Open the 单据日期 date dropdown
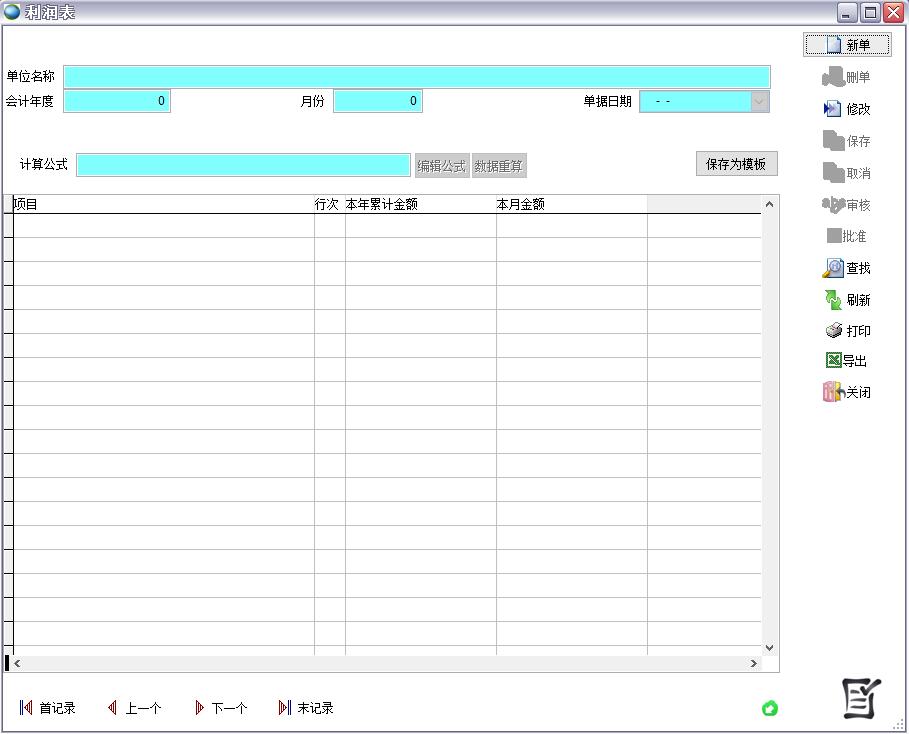Screen dimensions: 909x734 758,101
